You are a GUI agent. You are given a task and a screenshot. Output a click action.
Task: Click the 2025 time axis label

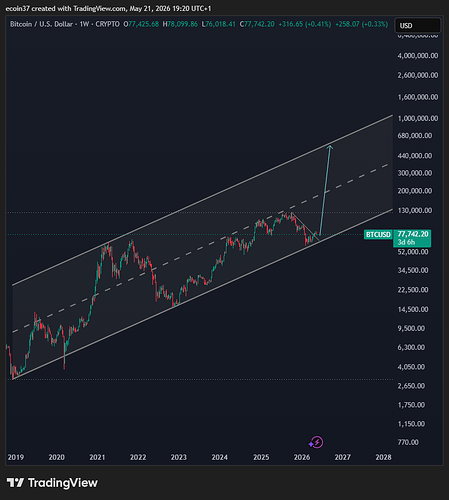(261, 457)
